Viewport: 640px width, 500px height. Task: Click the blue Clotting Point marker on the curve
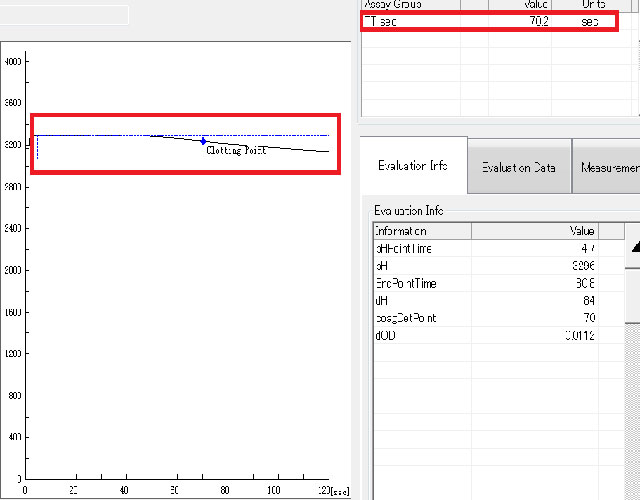[x=203, y=141]
